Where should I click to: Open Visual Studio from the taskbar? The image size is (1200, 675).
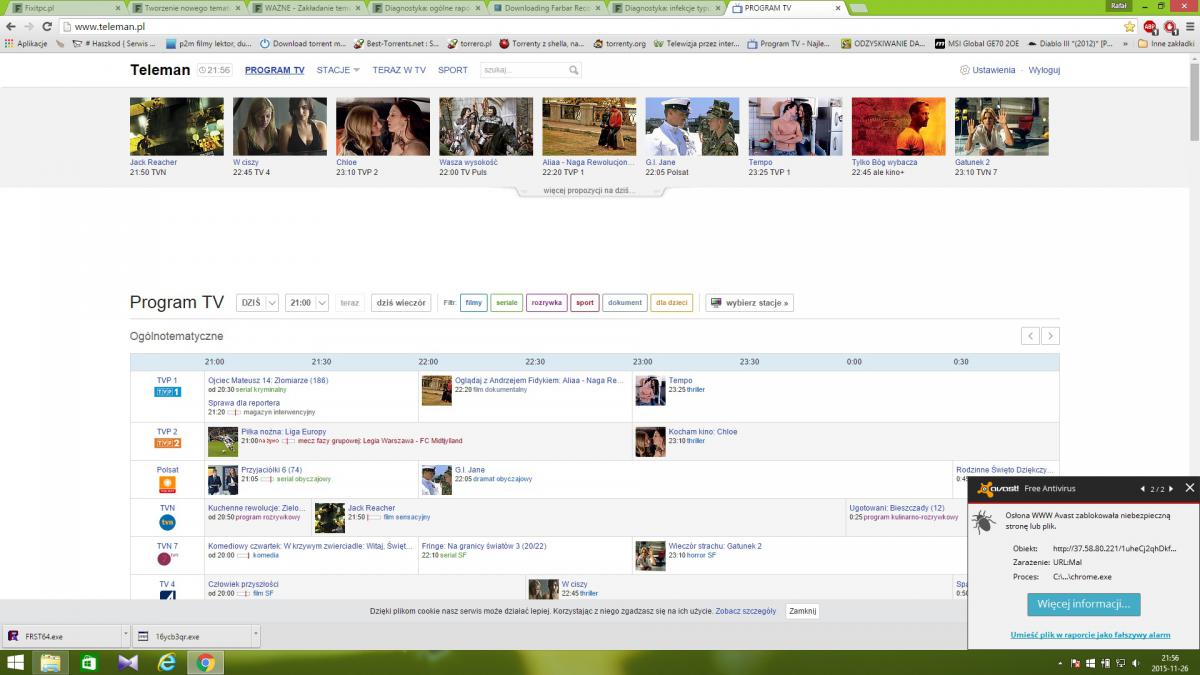pyautogui.click(x=127, y=662)
